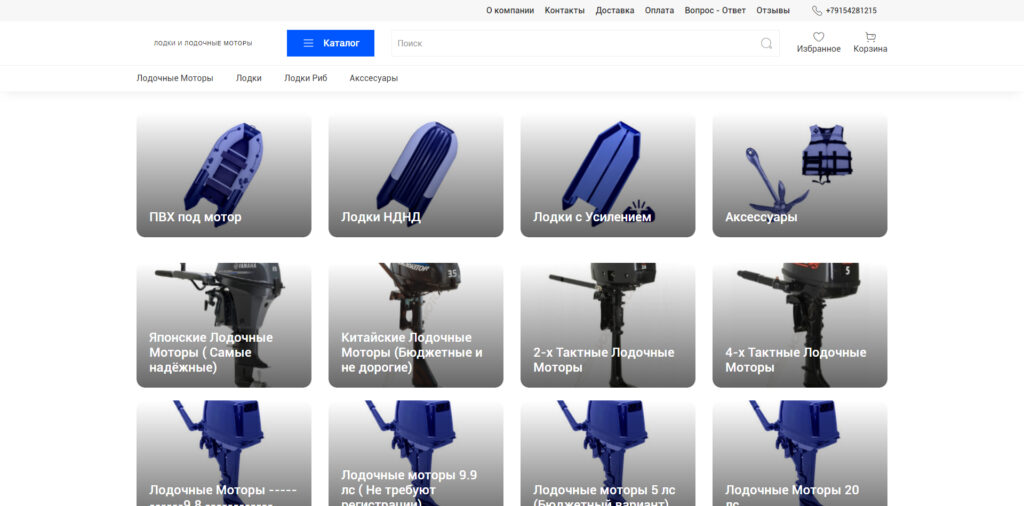Click the hamburger icon on Каталог button
Viewport: 1024px width, 506px height.
pos(308,43)
